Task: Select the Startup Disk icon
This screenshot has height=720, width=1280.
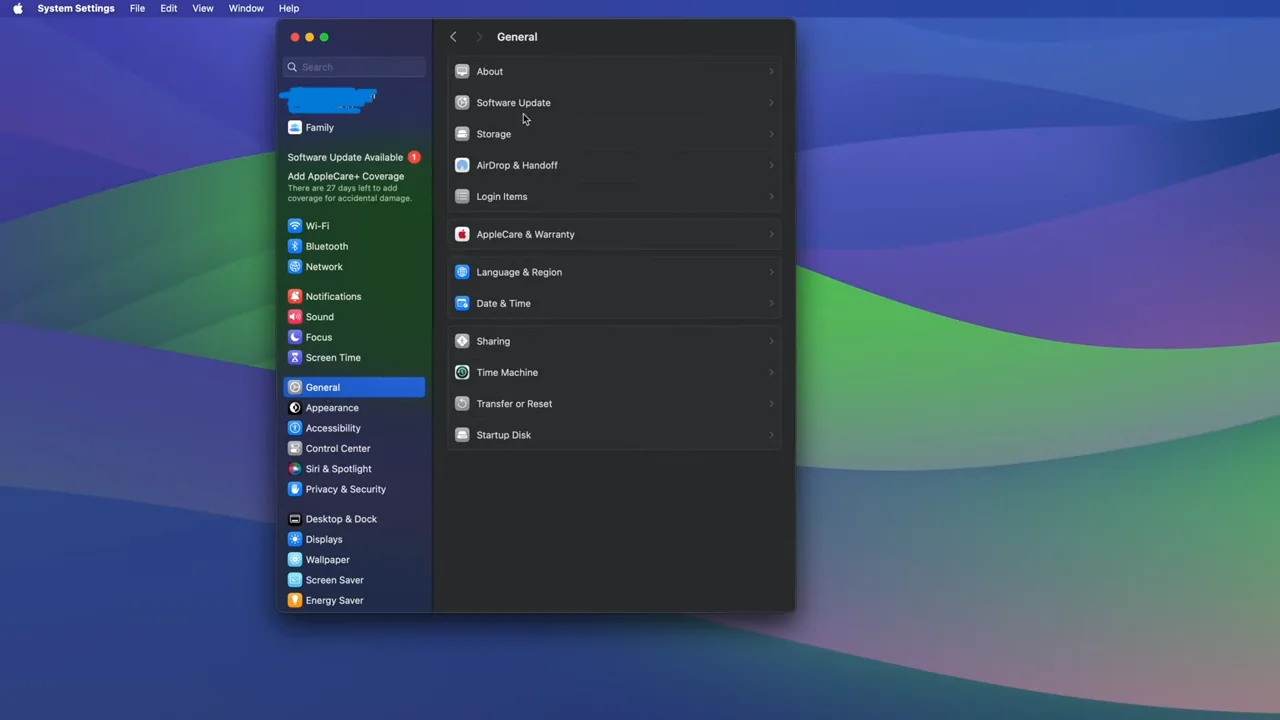Action: tap(462, 435)
